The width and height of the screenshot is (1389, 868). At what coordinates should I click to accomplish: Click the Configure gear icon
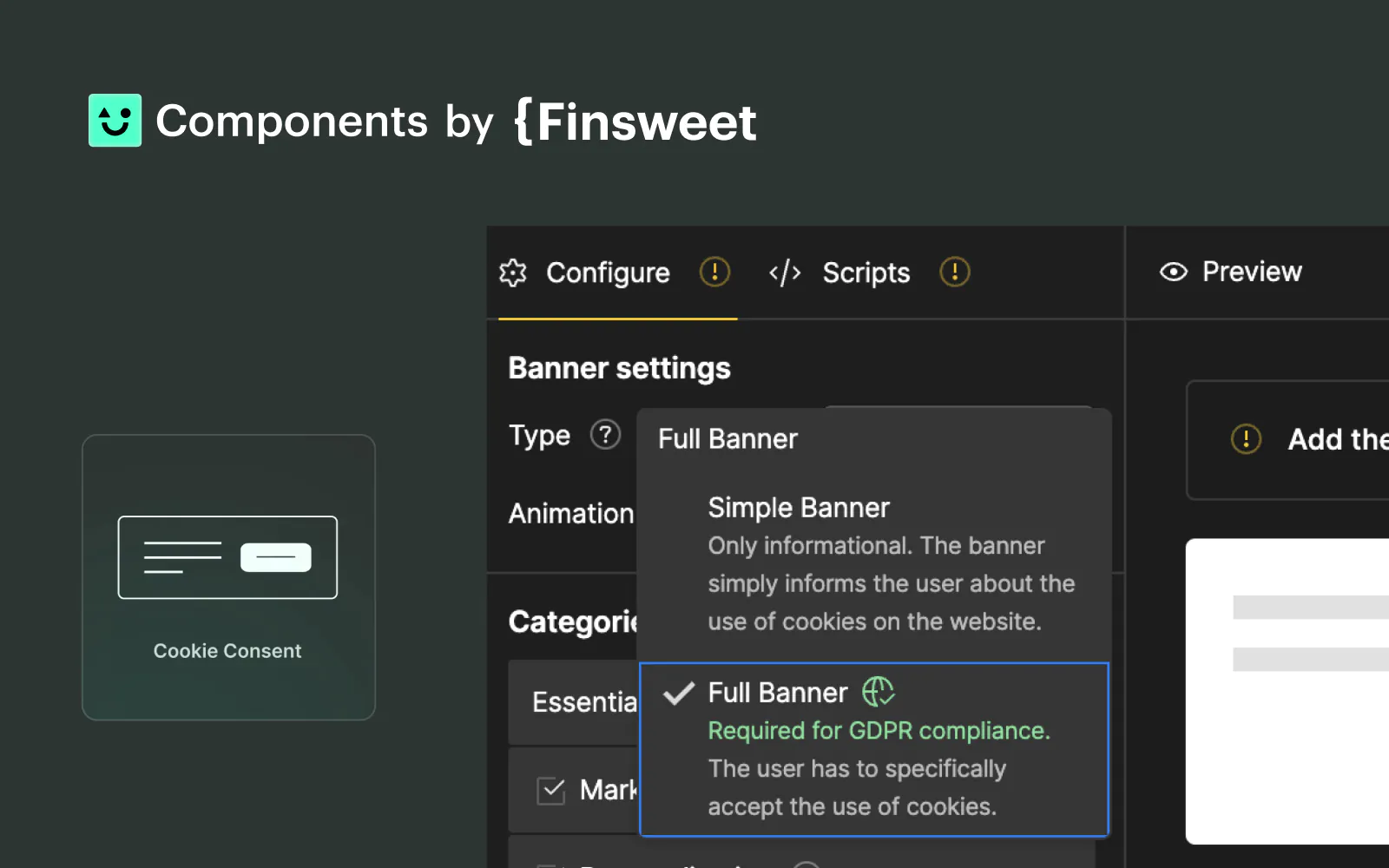tap(513, 273)
